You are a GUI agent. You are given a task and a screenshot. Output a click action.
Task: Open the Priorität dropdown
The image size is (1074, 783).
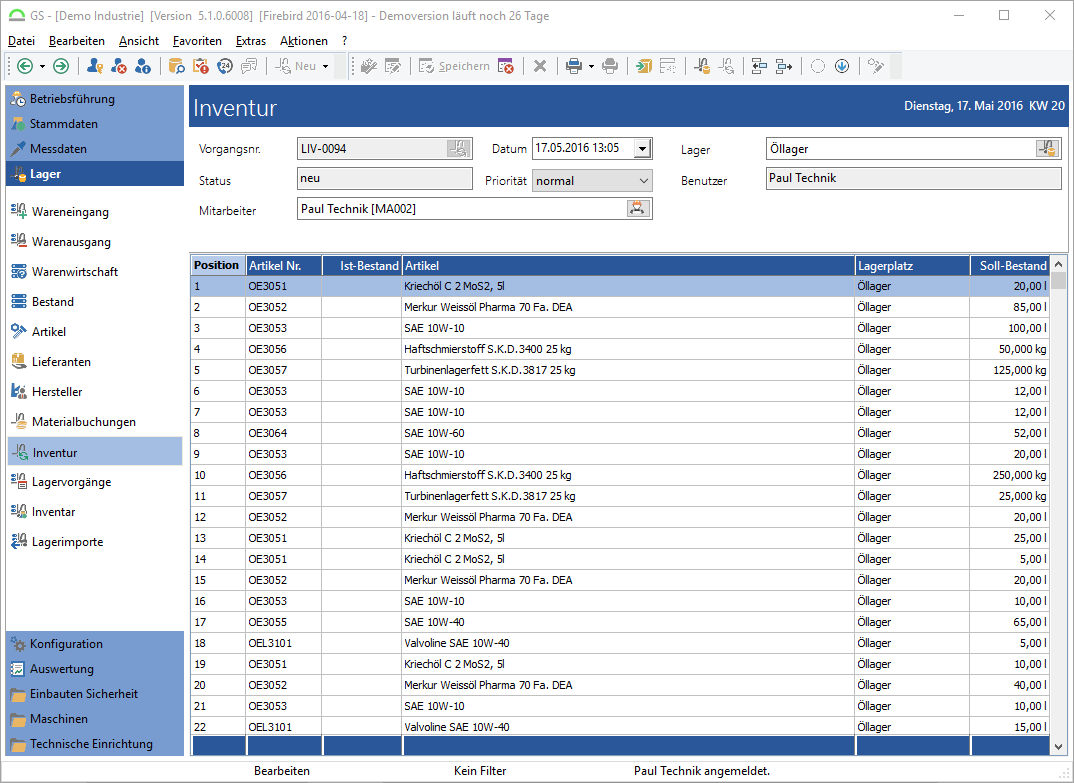(643, 181)
